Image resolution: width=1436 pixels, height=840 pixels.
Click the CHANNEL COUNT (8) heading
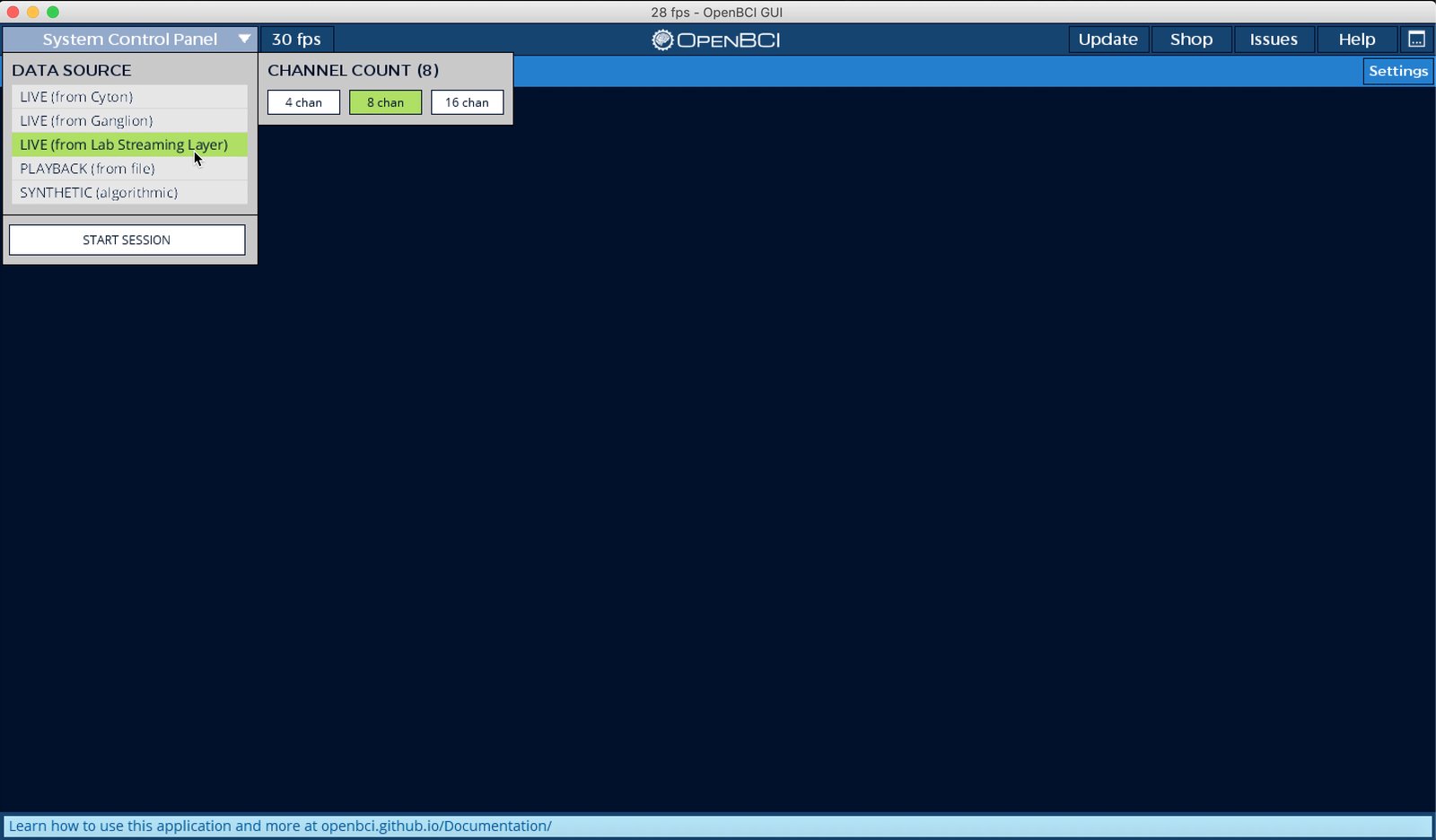pos(353,70)
